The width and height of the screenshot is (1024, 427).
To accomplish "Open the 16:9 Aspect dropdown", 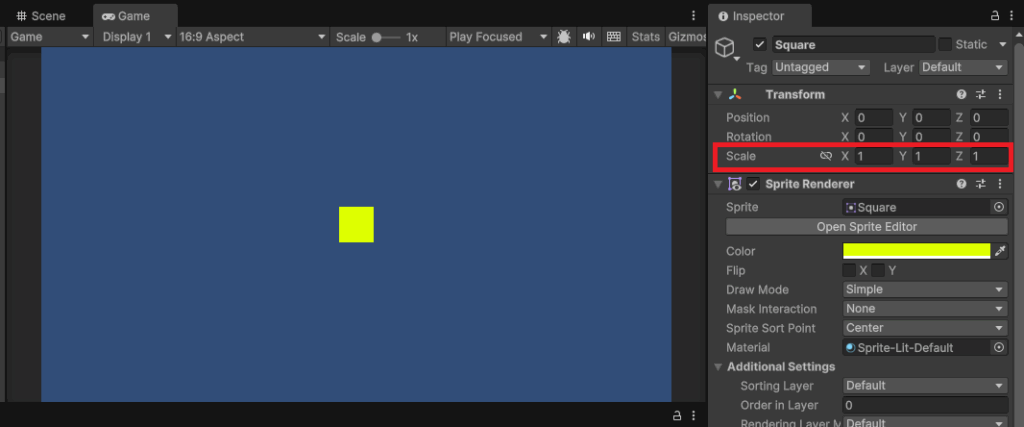I will (253, 37).
